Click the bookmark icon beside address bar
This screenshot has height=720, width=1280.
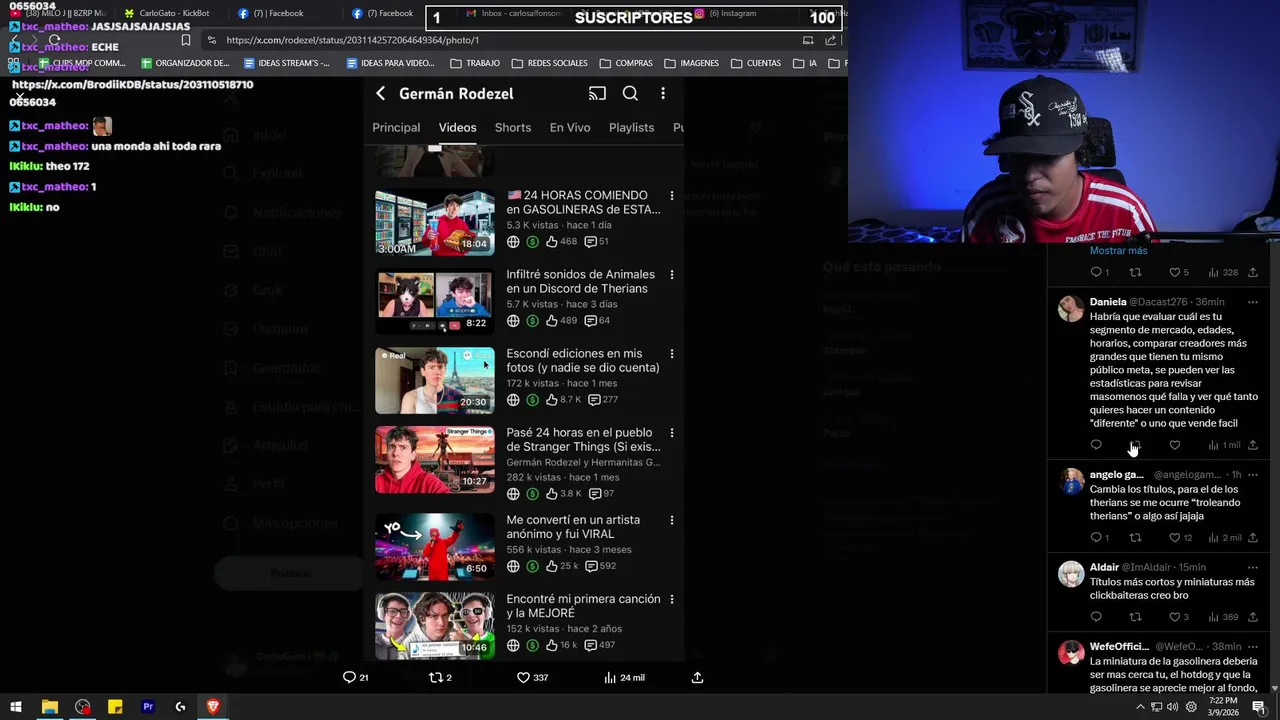[185, 40]
